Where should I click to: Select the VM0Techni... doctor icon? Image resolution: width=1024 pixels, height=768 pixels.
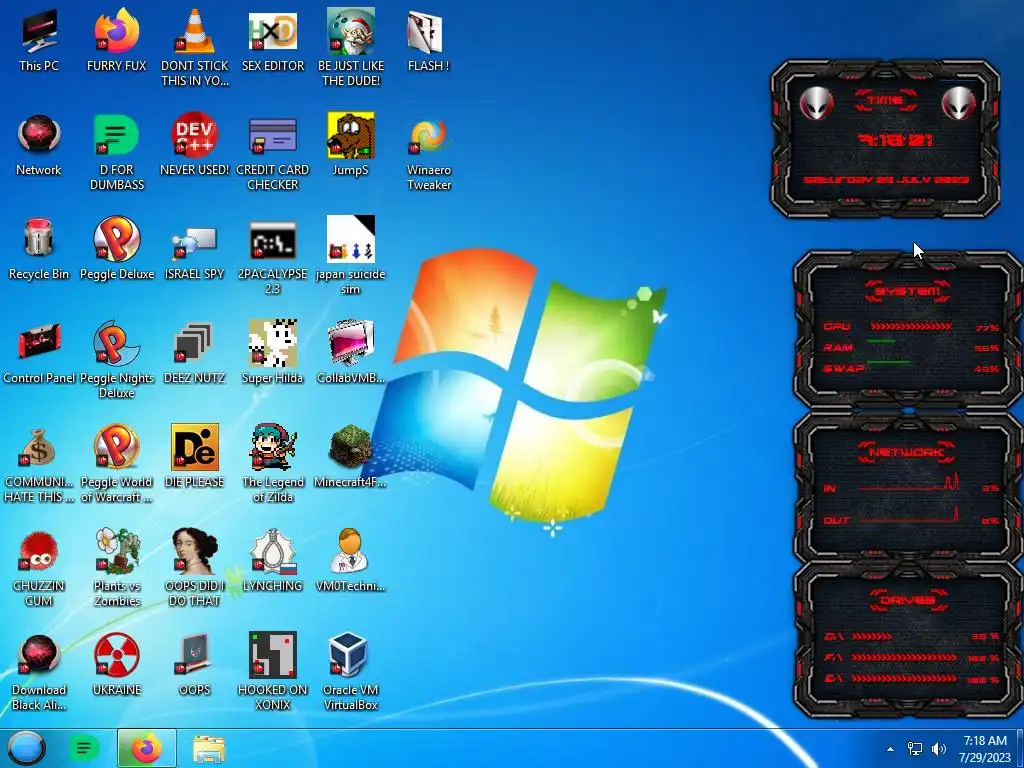[x=351, y=552]
